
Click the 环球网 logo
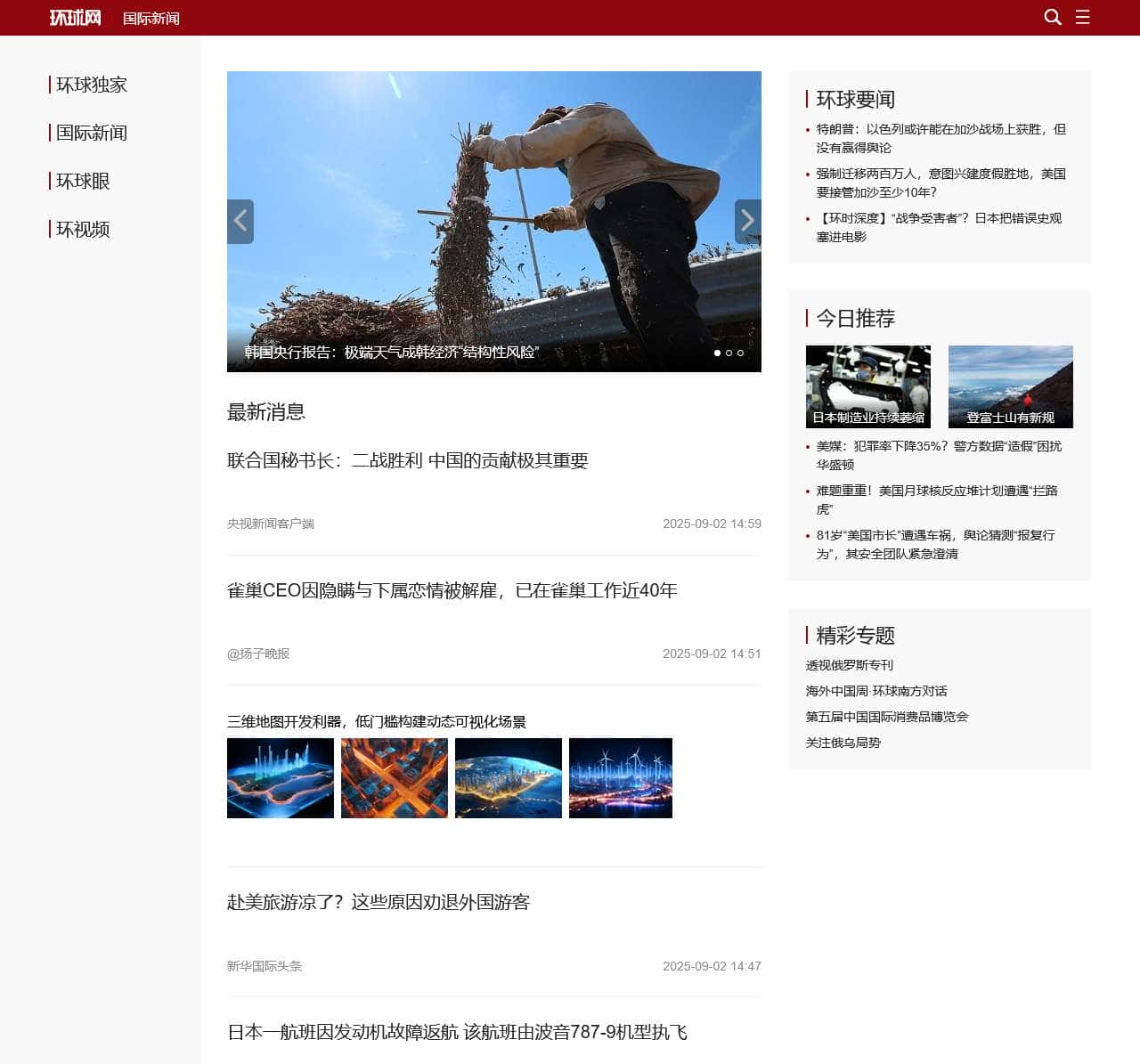(74, 18)
